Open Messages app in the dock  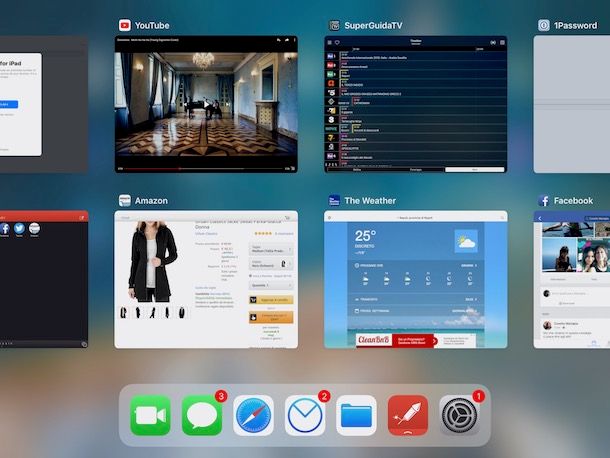tap(202, 415)
